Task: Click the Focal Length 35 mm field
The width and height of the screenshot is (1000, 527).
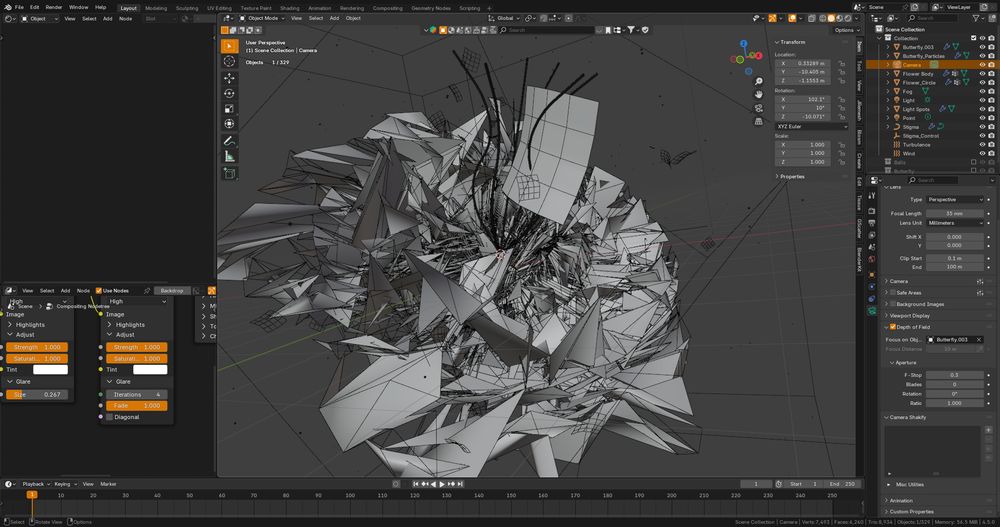Action: coord(955,214)
